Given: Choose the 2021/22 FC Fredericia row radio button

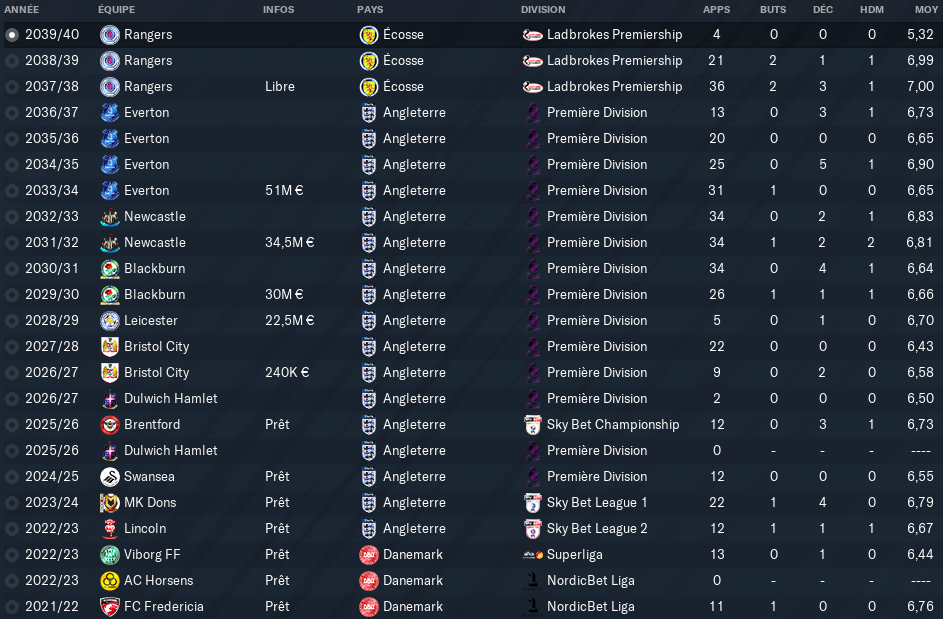Looking at the screenshot, I should (11, 606).
